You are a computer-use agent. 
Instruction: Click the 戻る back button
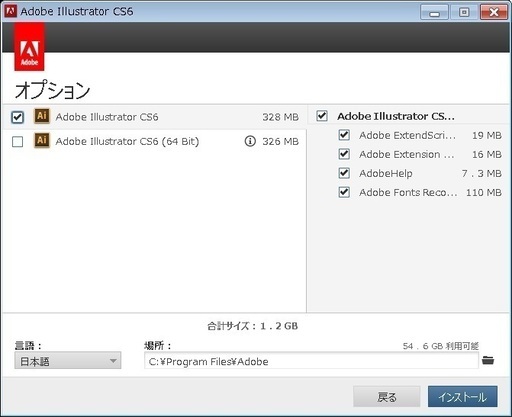tap(387, 397)
